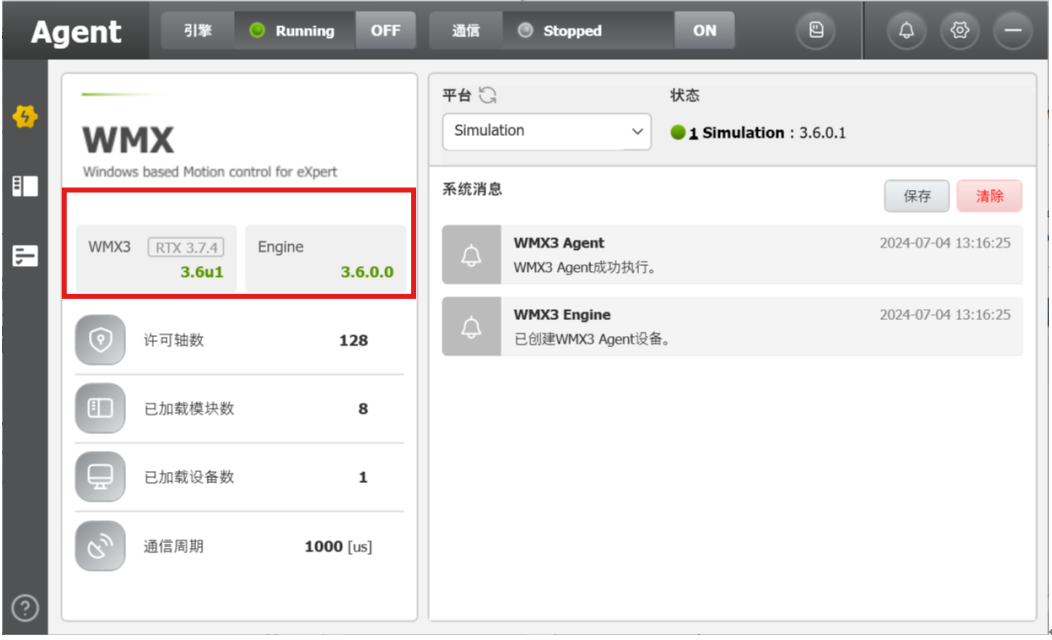
Task: Open settings gear in top bar
Action: click(959, 30)
